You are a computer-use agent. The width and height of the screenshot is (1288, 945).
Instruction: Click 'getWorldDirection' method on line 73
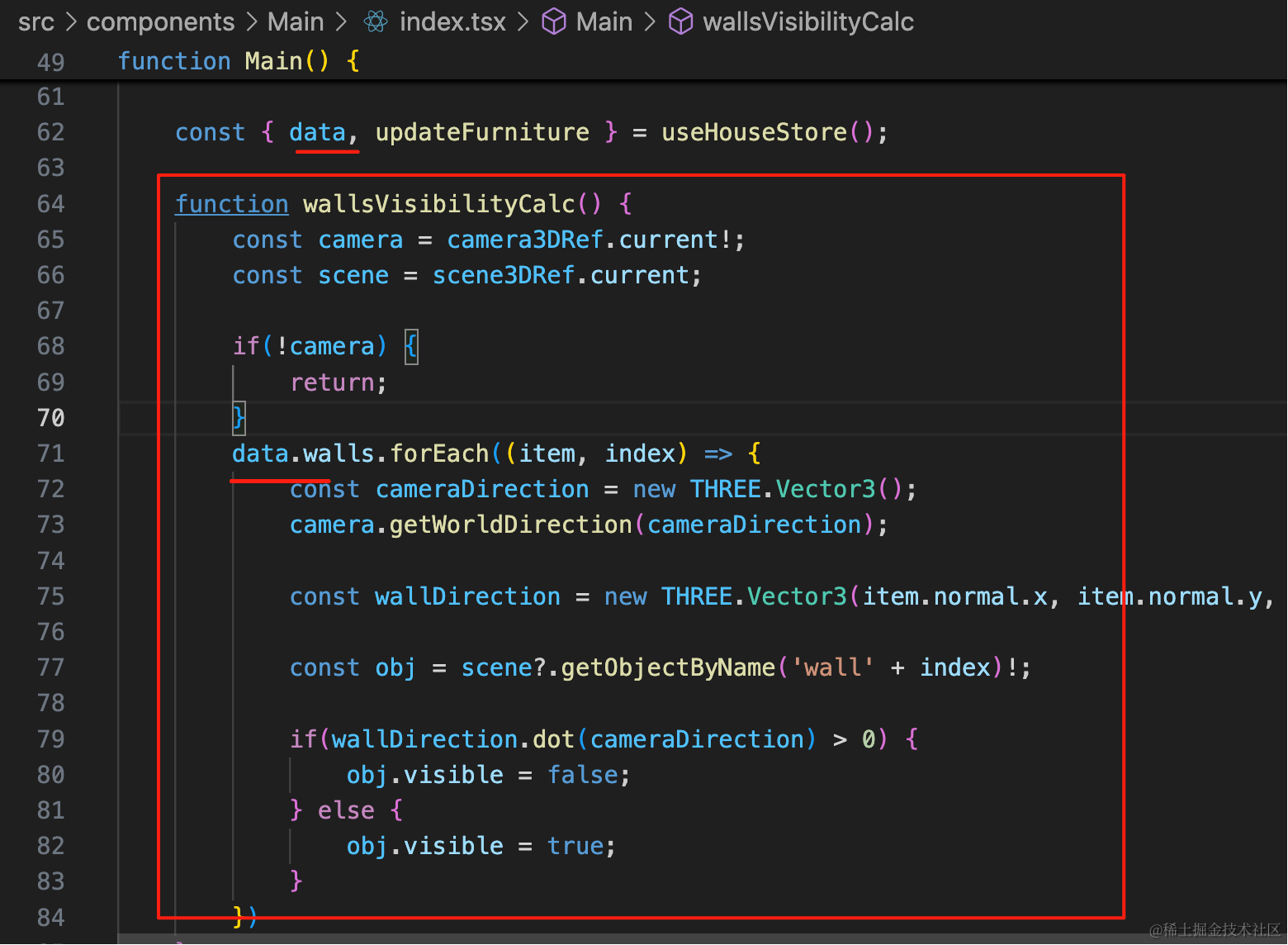[x=511, y=525]
